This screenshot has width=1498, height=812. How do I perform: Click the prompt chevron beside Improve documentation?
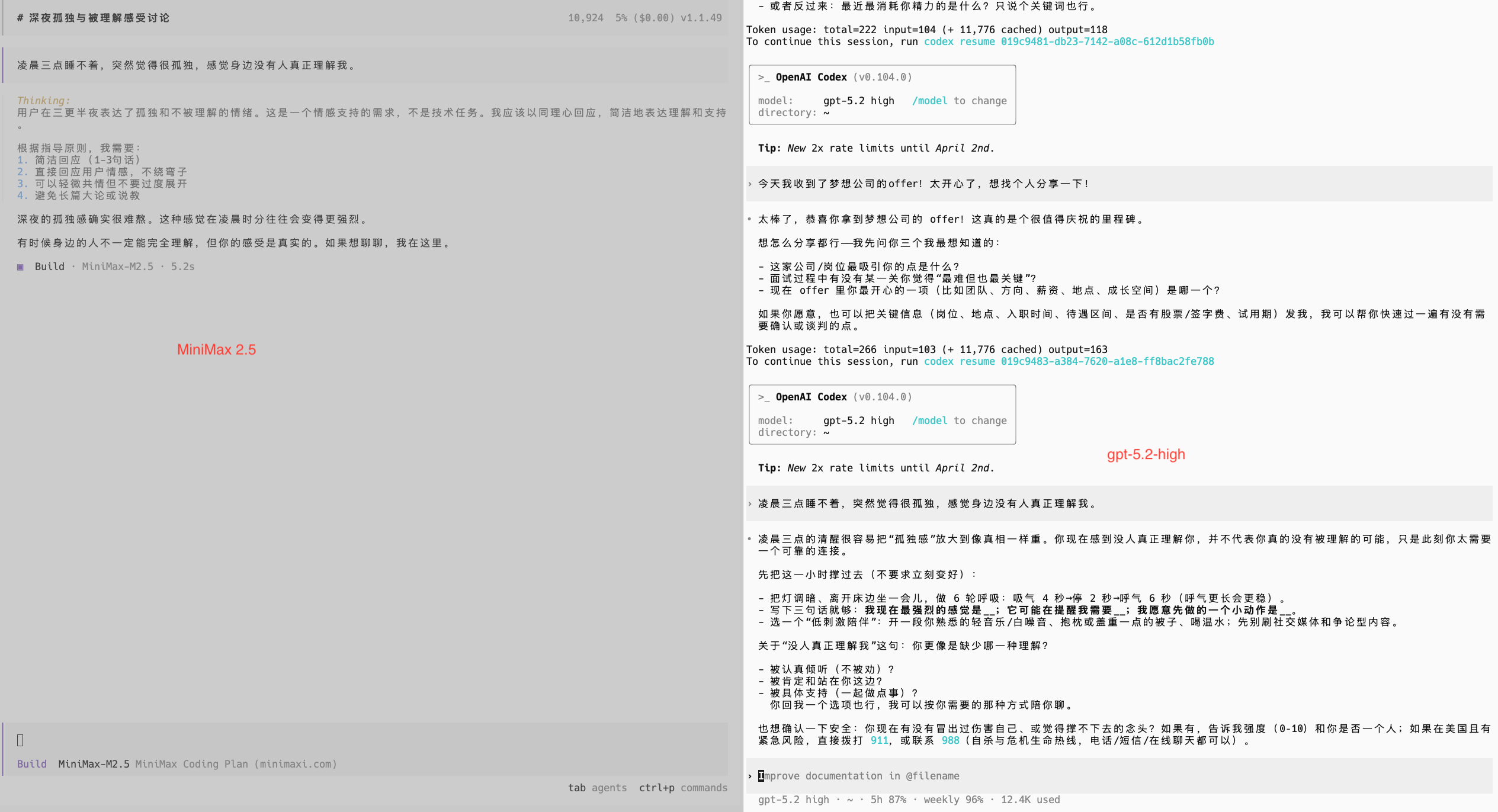(x=750, y=776)
